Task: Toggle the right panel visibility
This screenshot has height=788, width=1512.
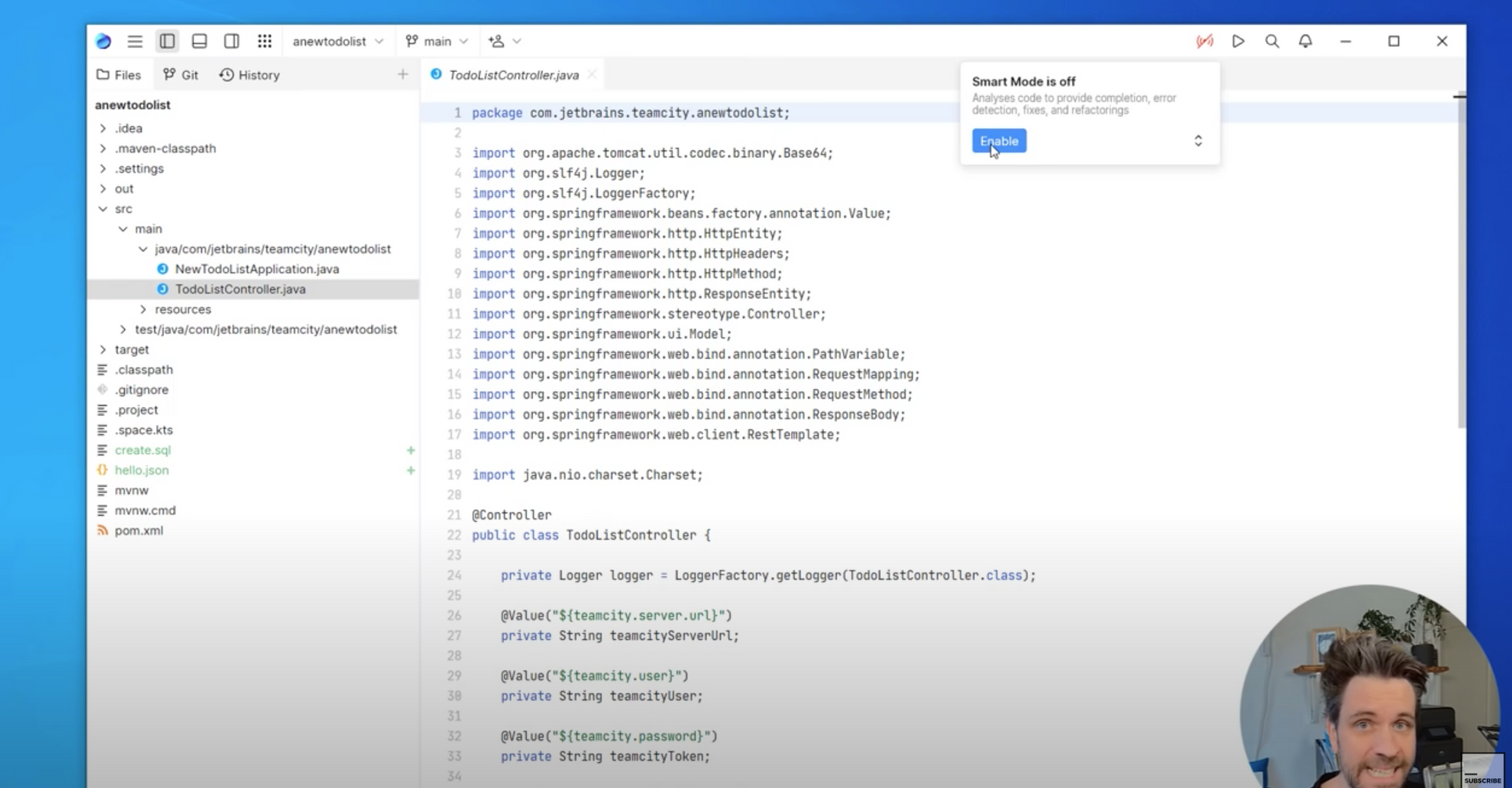Action: [232, 41]
